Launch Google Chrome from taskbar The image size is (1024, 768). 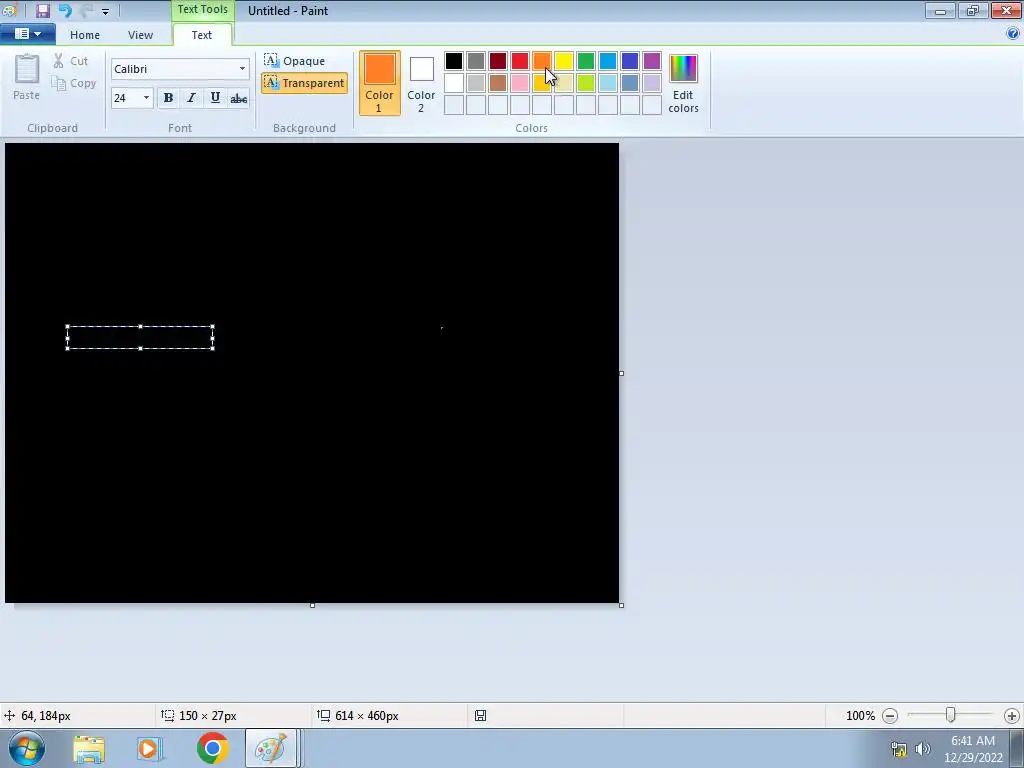(x=212, y=748)
